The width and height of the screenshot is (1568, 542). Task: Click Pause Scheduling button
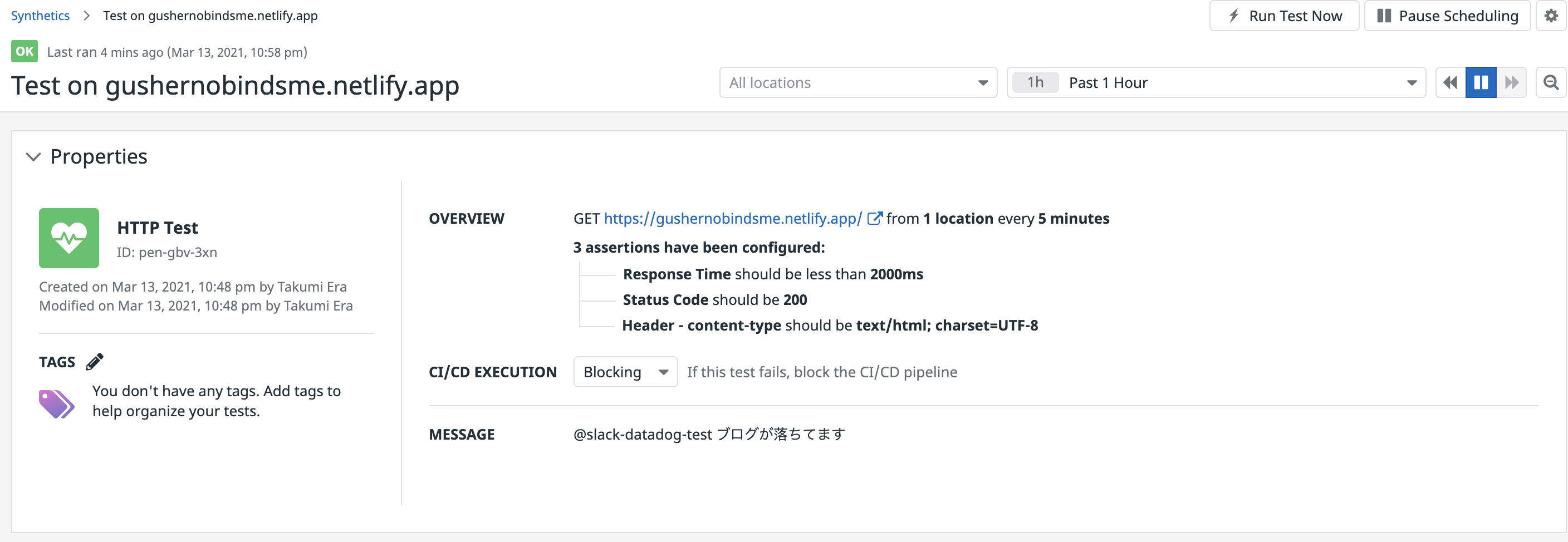(x=1447, y=16)
